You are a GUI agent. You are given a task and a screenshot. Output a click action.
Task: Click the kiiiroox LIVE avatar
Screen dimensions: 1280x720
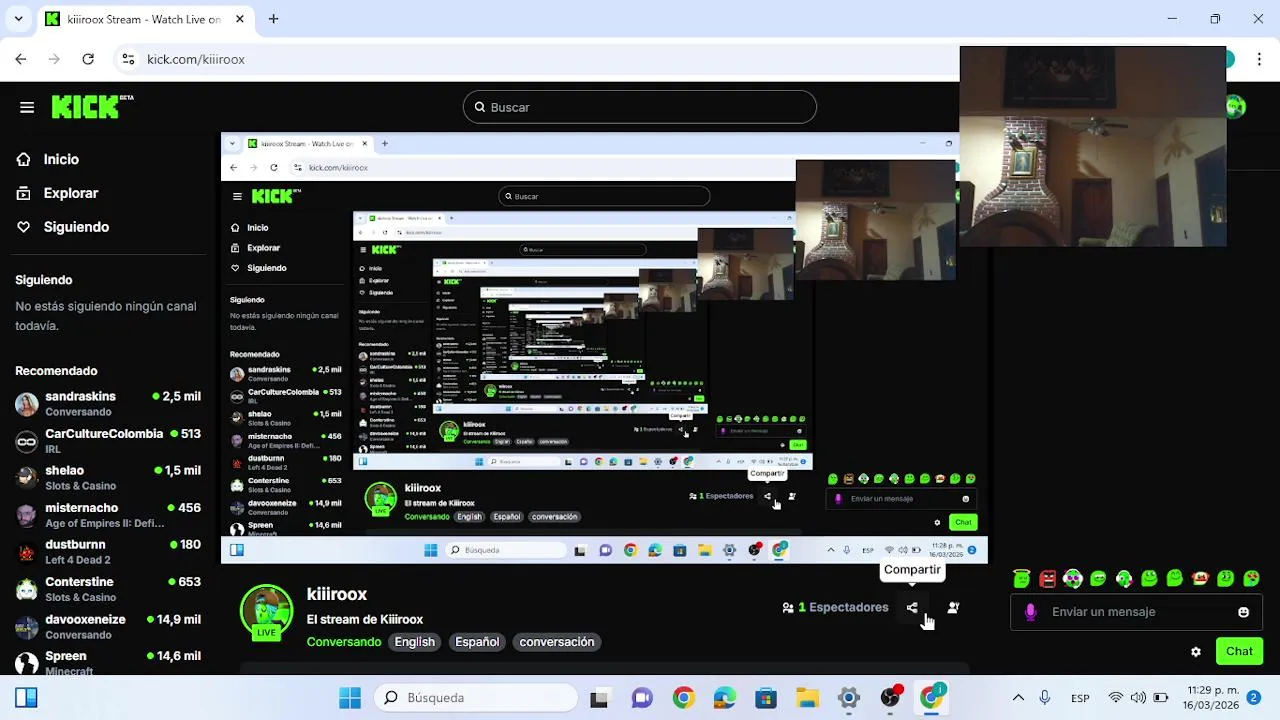click(x=266, y=611)
